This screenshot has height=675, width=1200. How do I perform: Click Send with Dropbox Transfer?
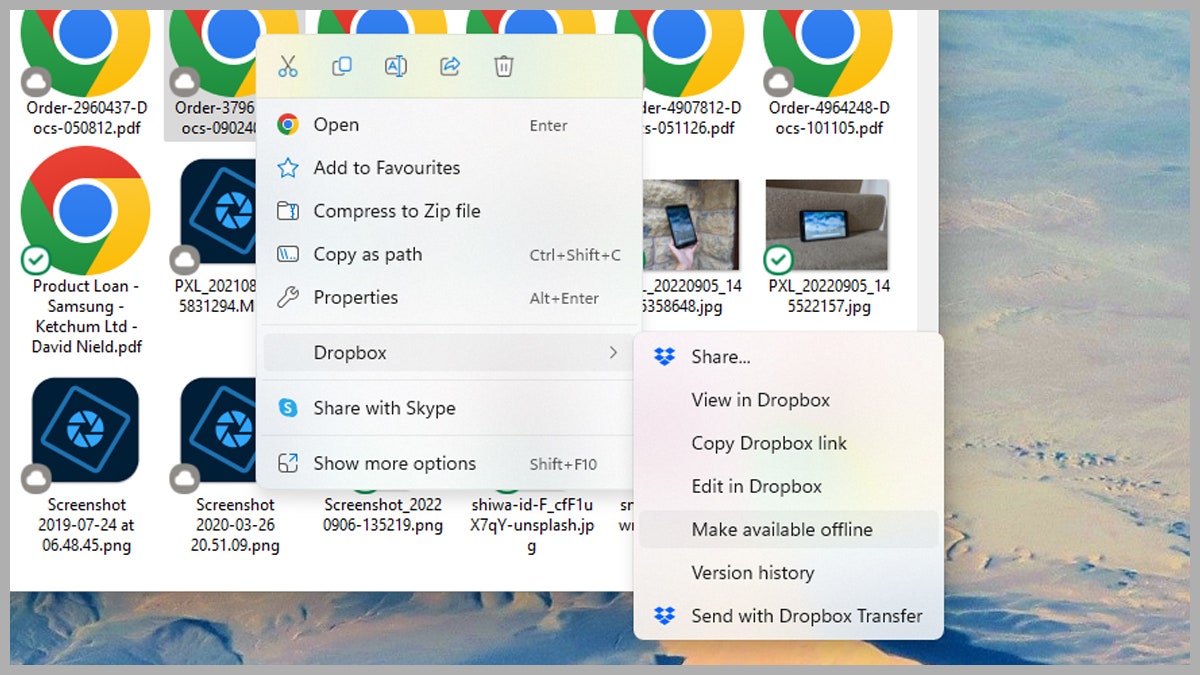(806, 616)
